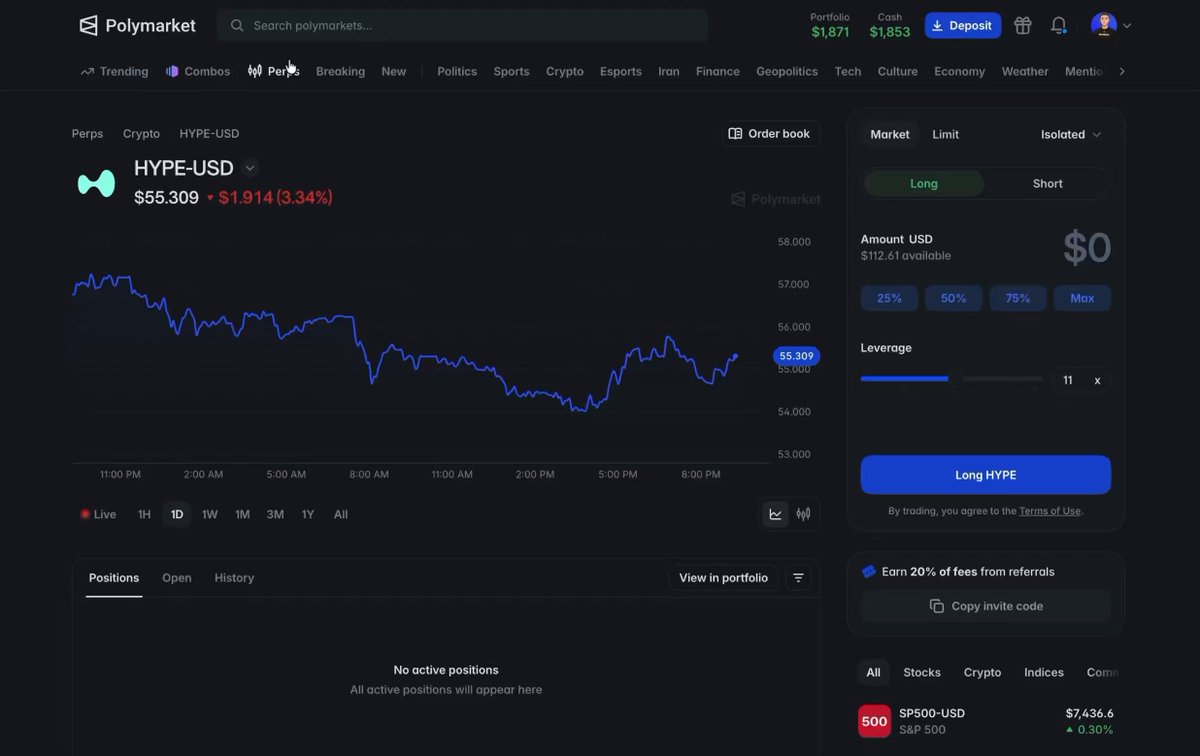
Task: Choose the Short side
Action: coord(1048,183)
